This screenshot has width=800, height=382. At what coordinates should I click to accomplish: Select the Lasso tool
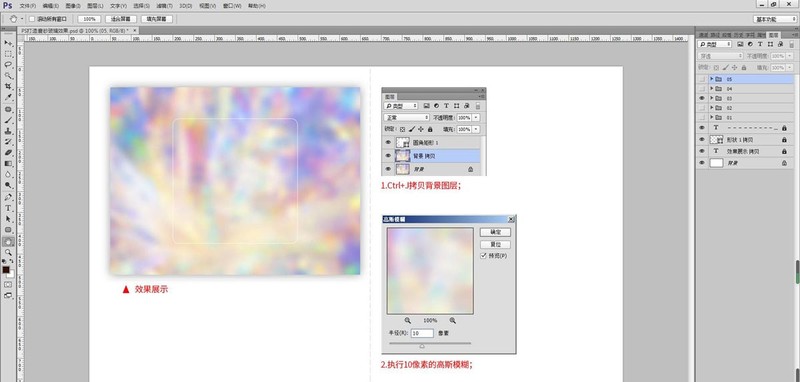tap(8, 65)
